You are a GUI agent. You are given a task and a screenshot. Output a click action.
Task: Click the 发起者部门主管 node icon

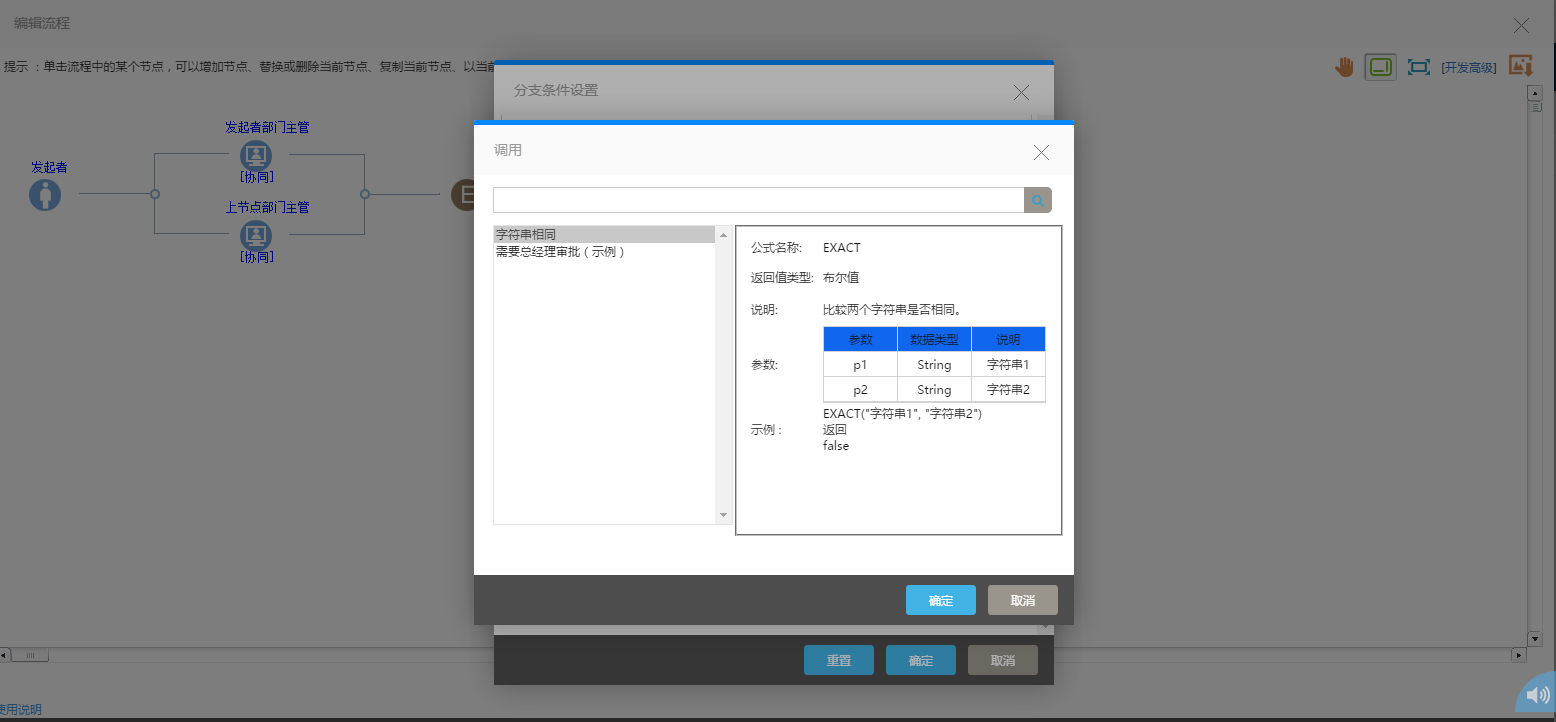point(256,155)
